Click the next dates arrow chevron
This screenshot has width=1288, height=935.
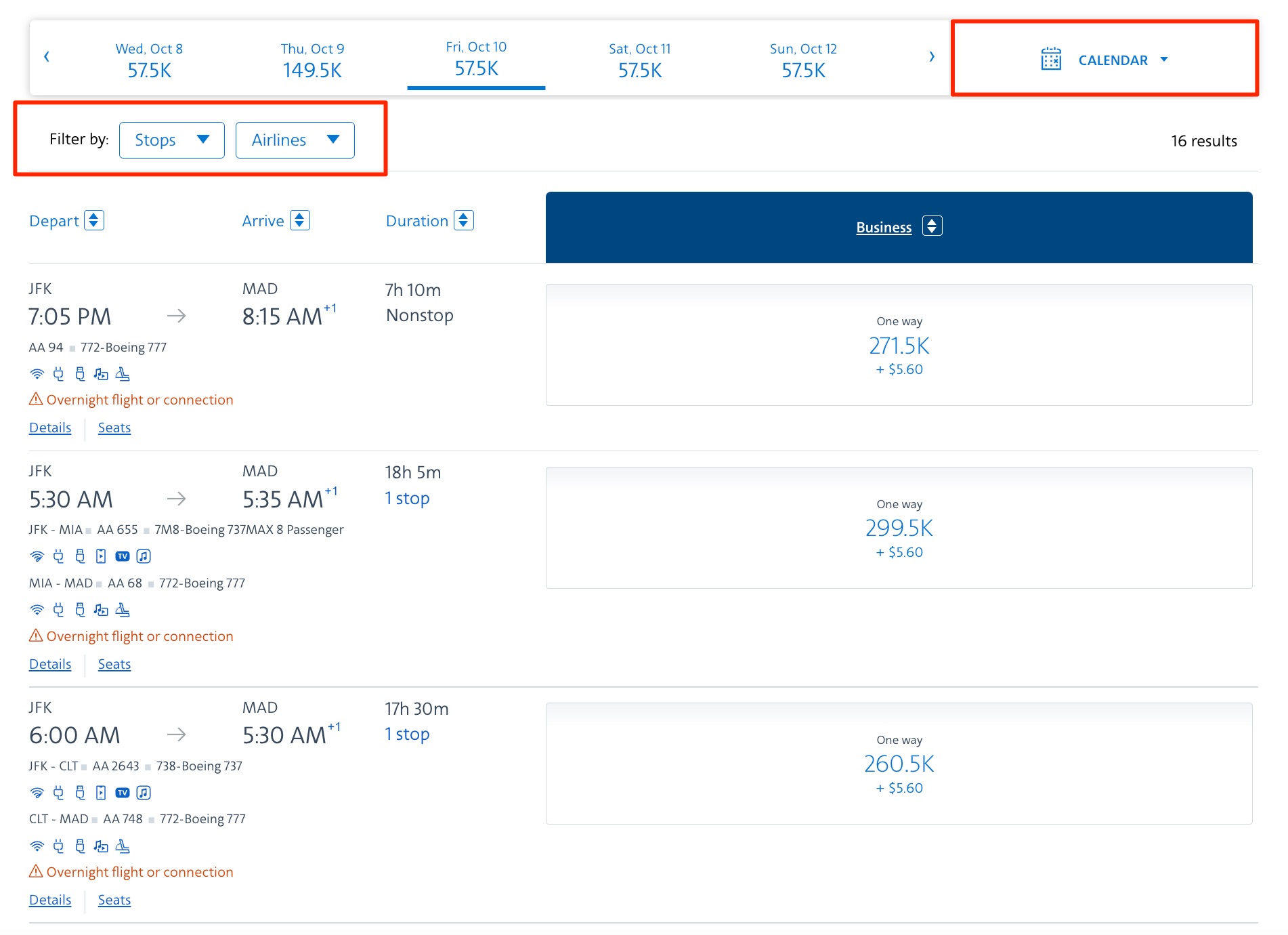click(x=932, y=57)
